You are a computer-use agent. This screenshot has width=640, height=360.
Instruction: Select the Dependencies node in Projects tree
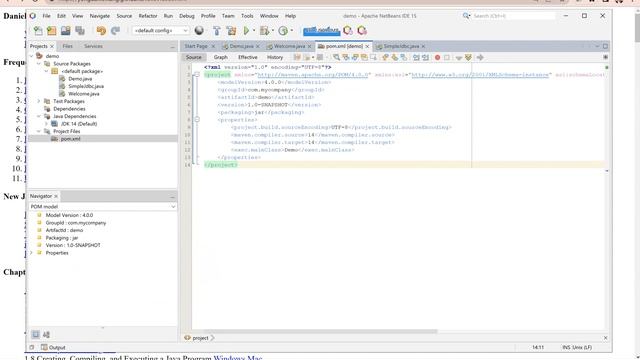(69, 109)
